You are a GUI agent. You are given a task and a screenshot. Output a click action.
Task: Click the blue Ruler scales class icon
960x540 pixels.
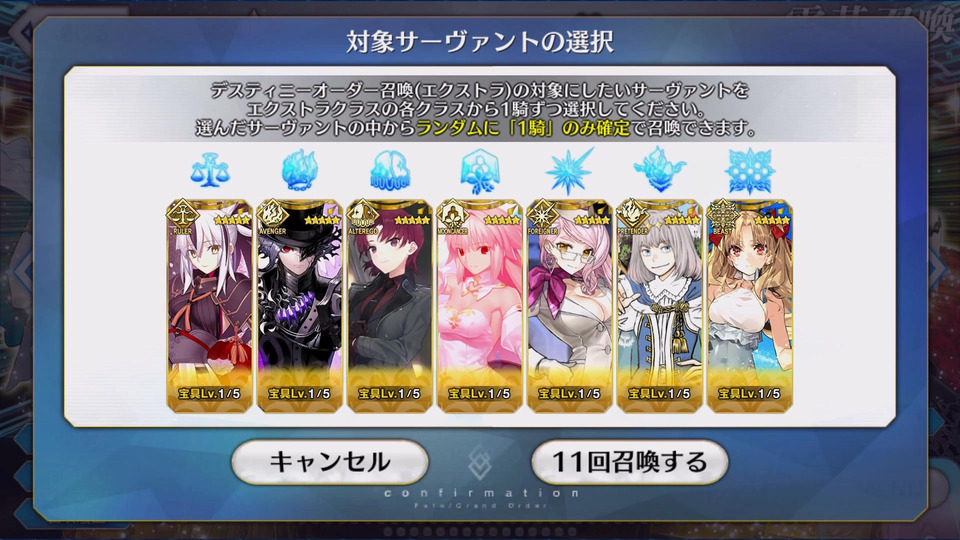(x=209, y=171)
